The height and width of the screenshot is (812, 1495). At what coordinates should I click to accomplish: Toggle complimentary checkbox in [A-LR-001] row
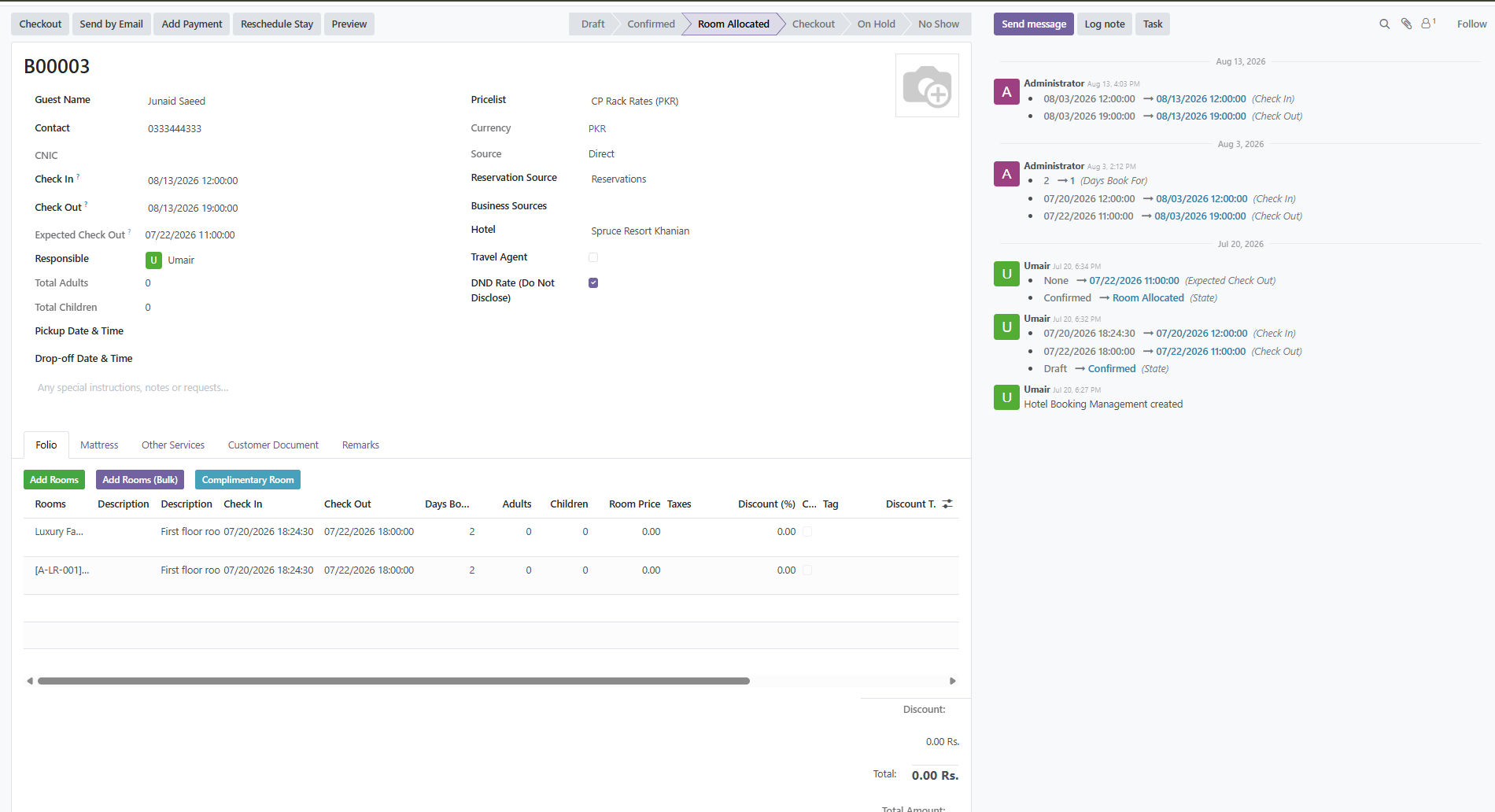click(807, 570)
